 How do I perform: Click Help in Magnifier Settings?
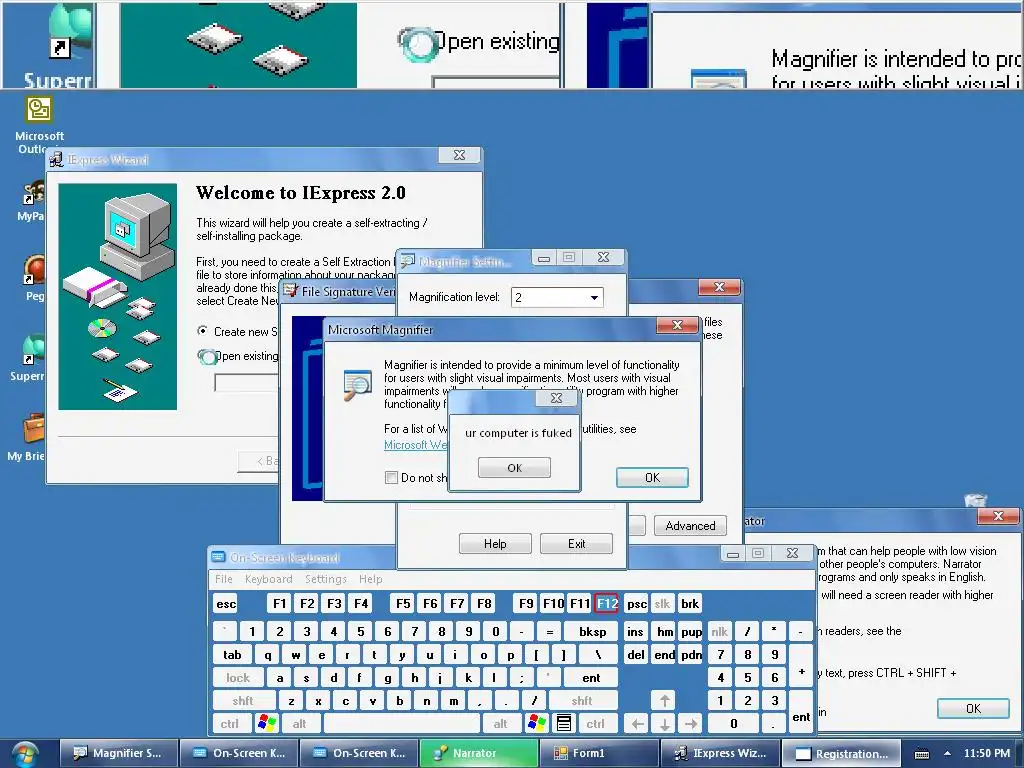[x=495, y=543]
